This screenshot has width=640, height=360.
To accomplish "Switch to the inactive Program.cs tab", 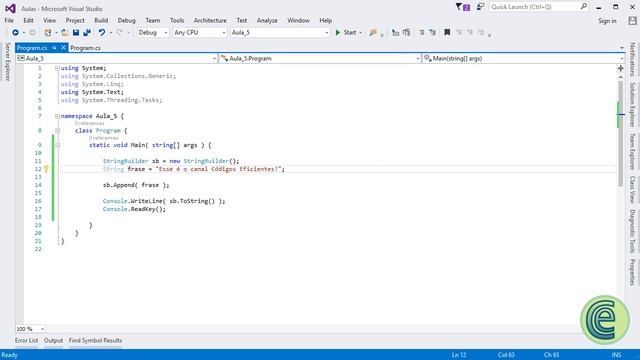I will point(85,48).
